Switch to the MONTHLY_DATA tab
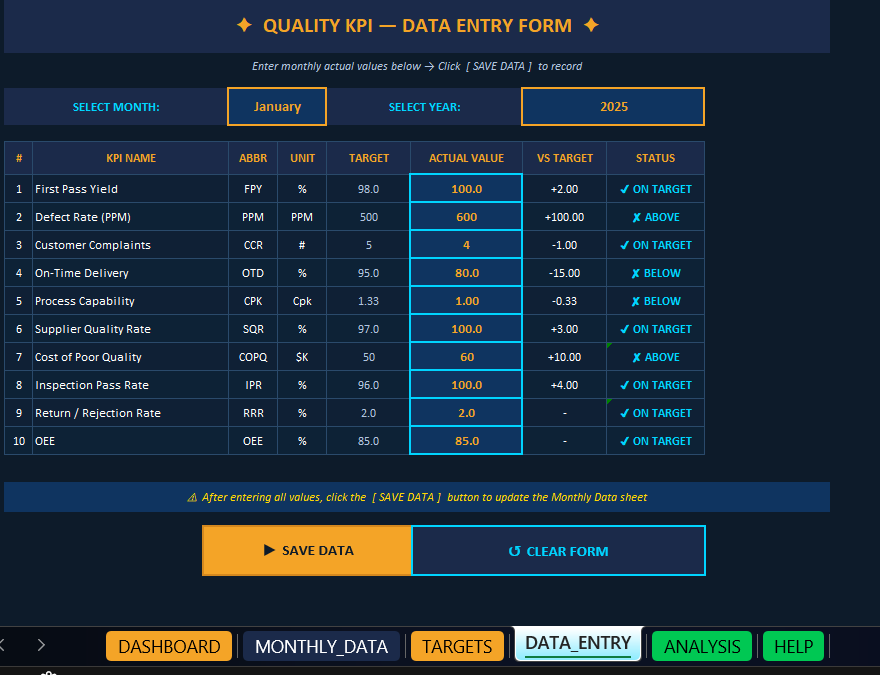This screenshot has width=880, height=675. coord(321,646)
